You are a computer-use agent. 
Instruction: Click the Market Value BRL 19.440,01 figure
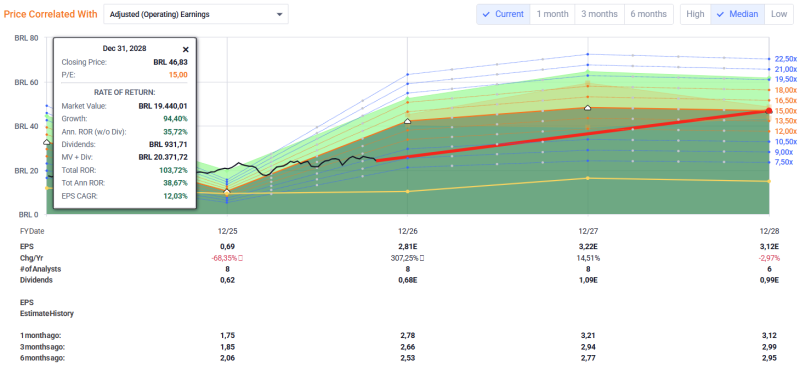[x=163, y=107]
